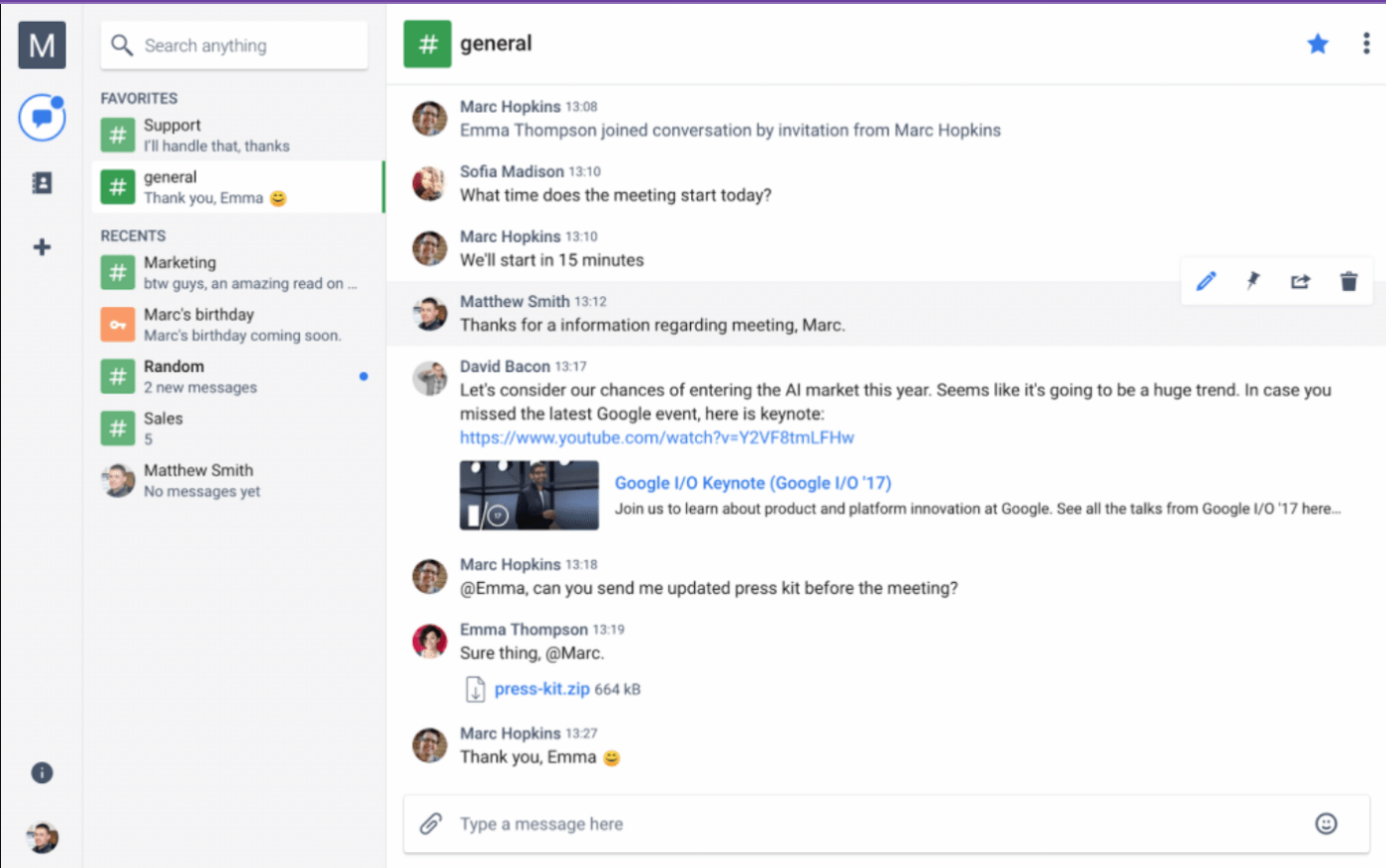Download the press-kit.zip file link
Screen dimensions: 1386x868
542,689
